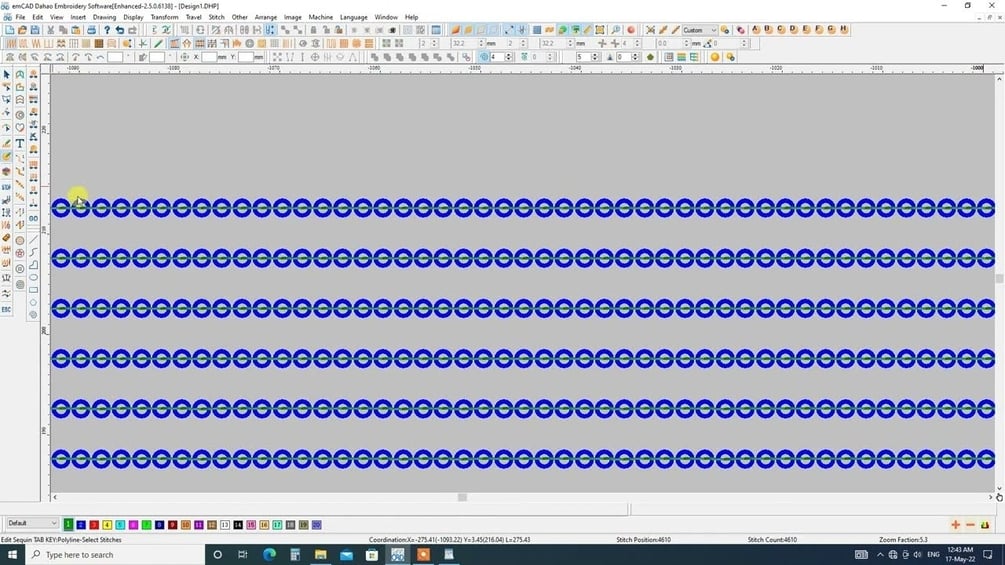The height and width of the screenshot is (565, 1005).
Task: Click the Windows Start button
Action: tap(12, 554)
